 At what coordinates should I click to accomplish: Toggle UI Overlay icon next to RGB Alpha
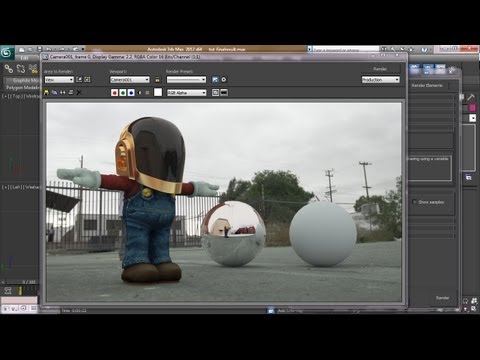click(x=215, y=92)
